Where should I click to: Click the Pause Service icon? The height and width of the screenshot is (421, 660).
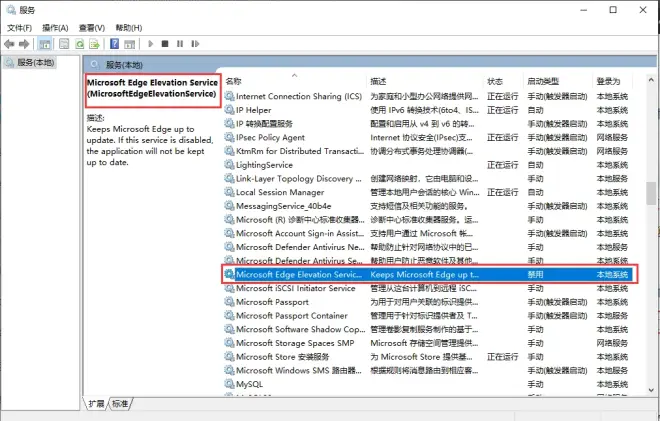pos(180,44)
